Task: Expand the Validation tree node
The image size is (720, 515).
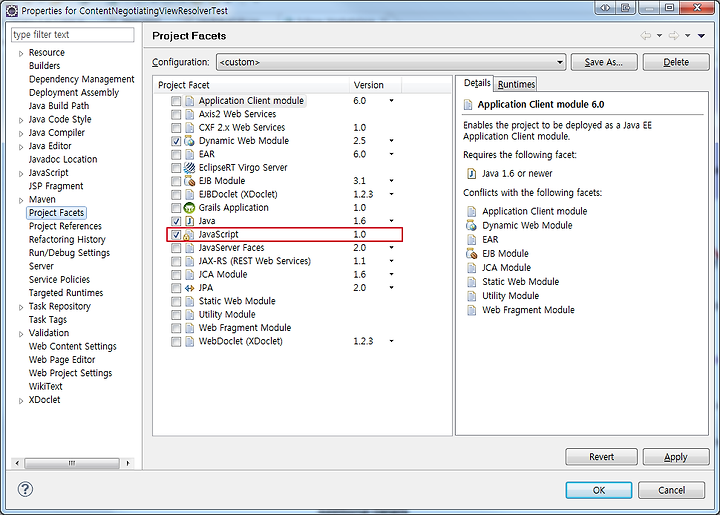Action: tap(21, 334)
